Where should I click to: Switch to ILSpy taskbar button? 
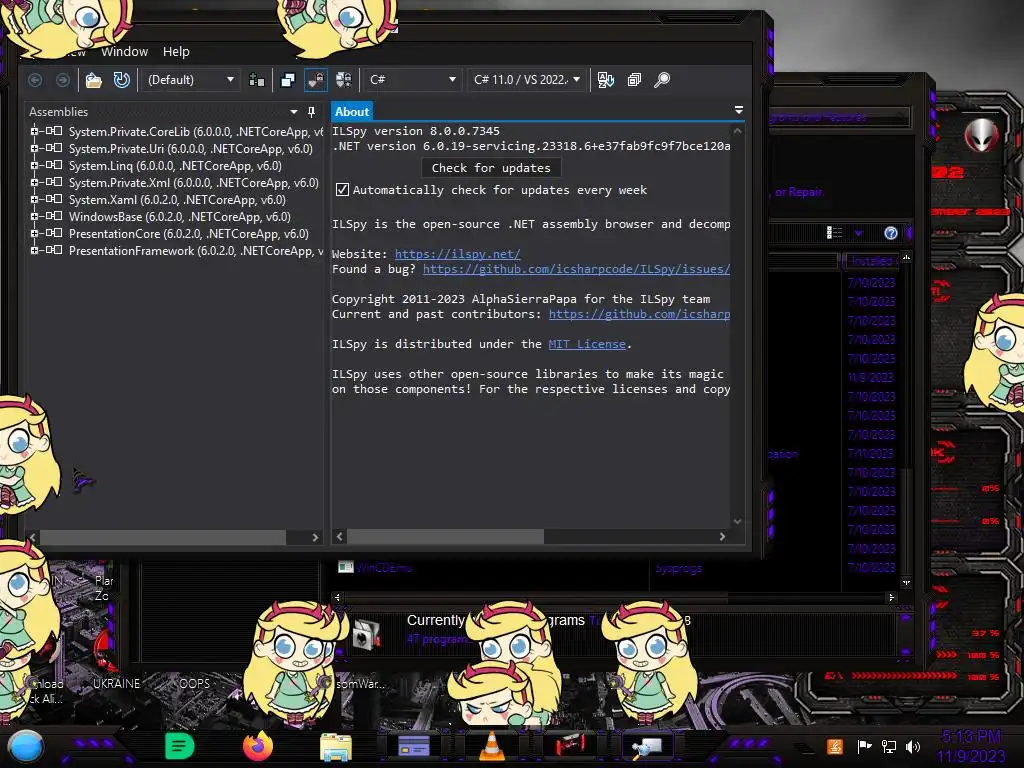click(647, 746)
